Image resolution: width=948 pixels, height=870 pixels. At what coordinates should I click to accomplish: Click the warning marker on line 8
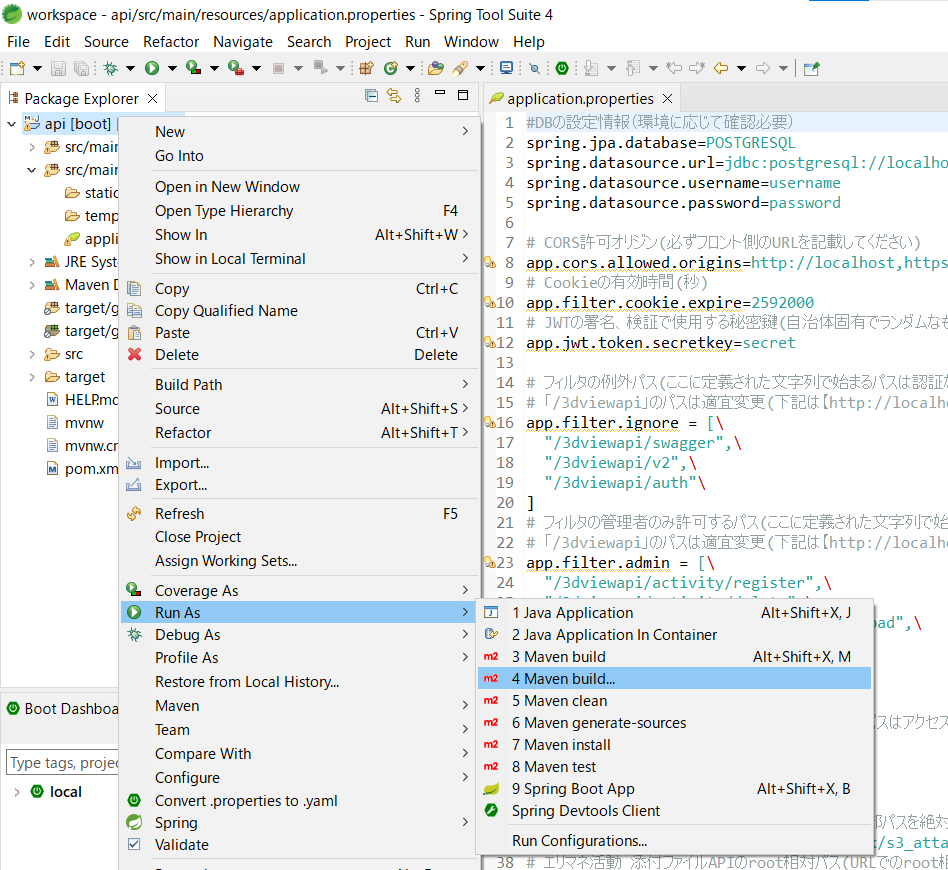(x=490, y=262)
